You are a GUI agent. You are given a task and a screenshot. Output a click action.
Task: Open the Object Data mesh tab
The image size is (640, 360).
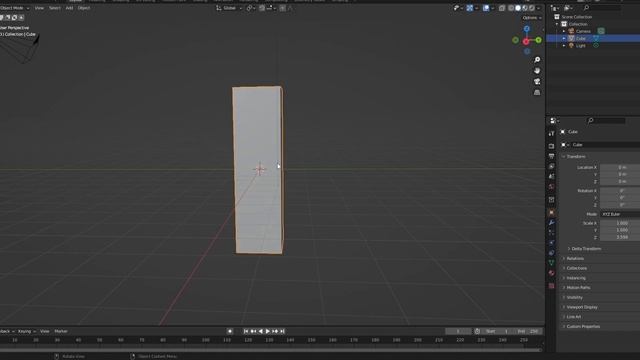coord(551,263)
